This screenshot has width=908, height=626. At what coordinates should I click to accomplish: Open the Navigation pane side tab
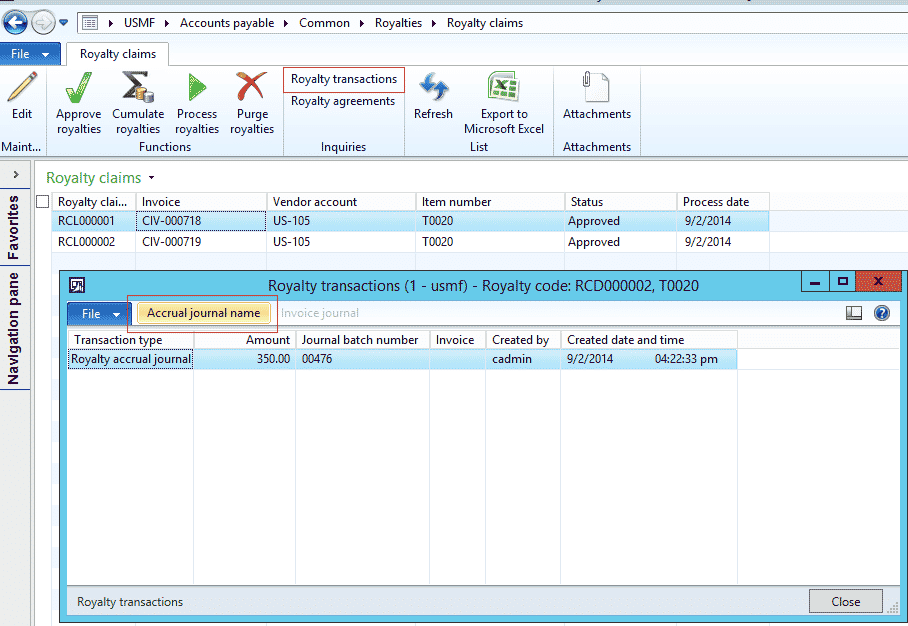click(14, 328)
